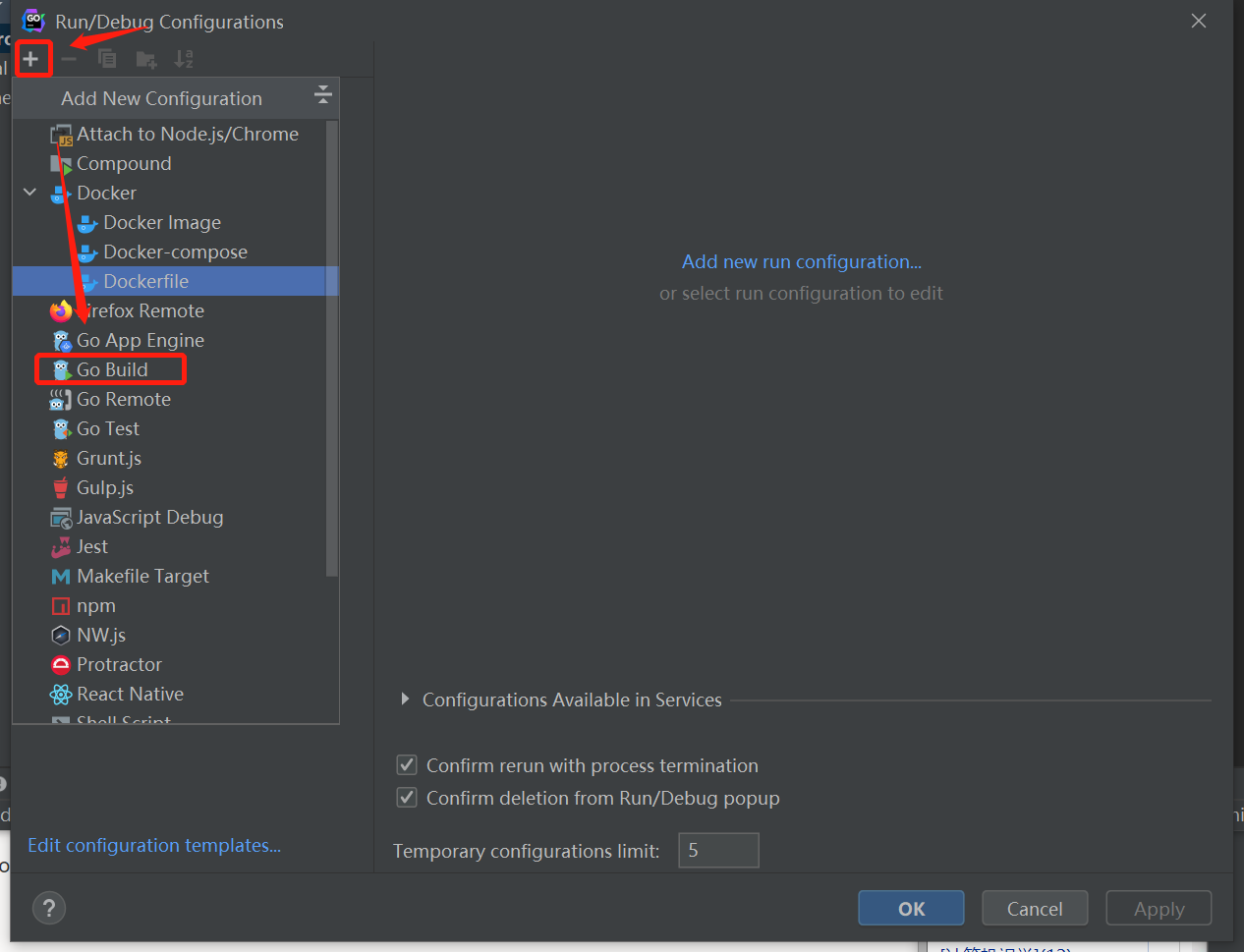1244x952 pixels.
Task: Click the Go Build gopher icon
Action: click(61, 370)
